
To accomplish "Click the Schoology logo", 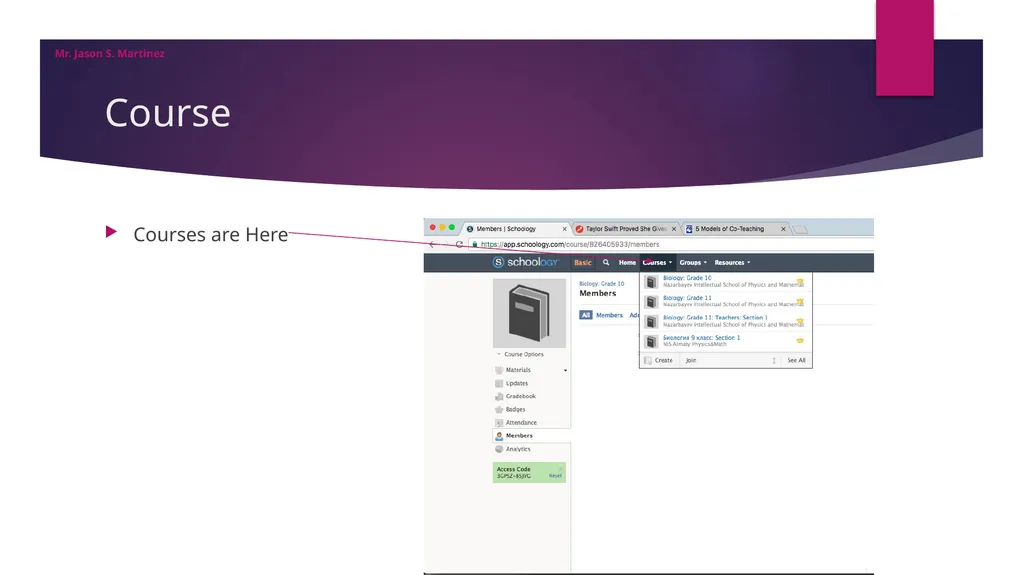I will [x=526, y=262].
